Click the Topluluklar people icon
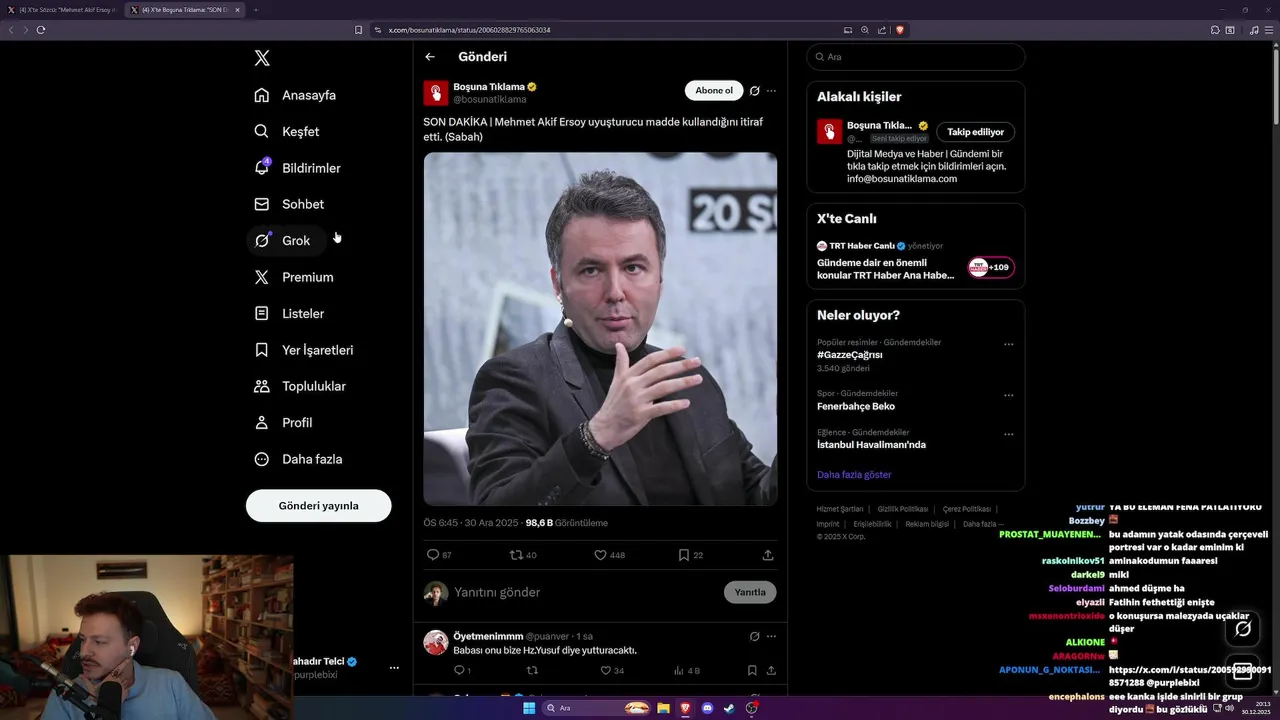 261,386
